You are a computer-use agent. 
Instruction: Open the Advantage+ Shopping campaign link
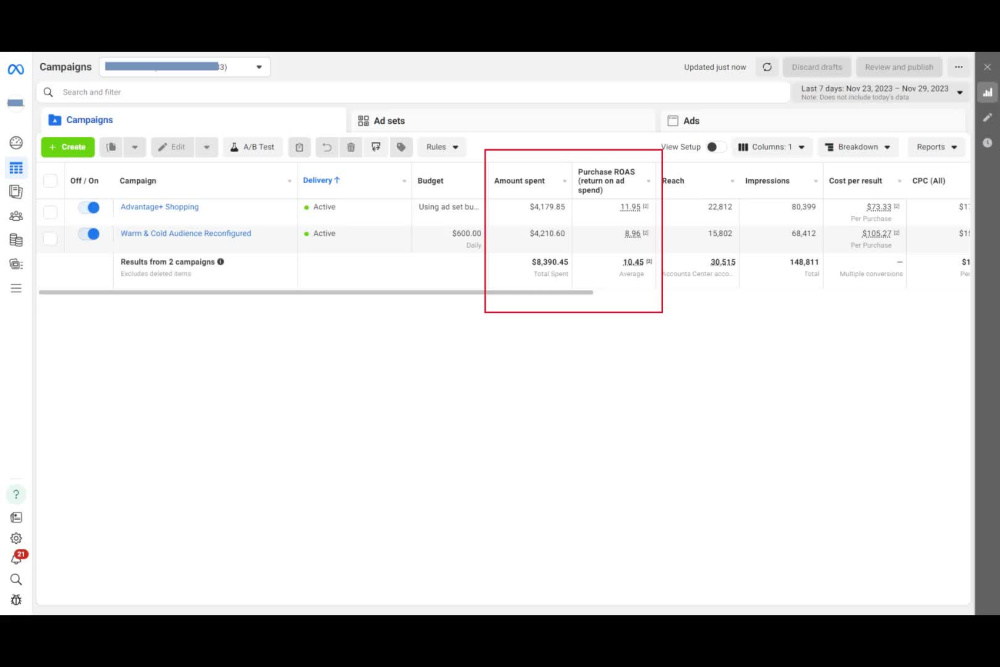click(159, 207)
